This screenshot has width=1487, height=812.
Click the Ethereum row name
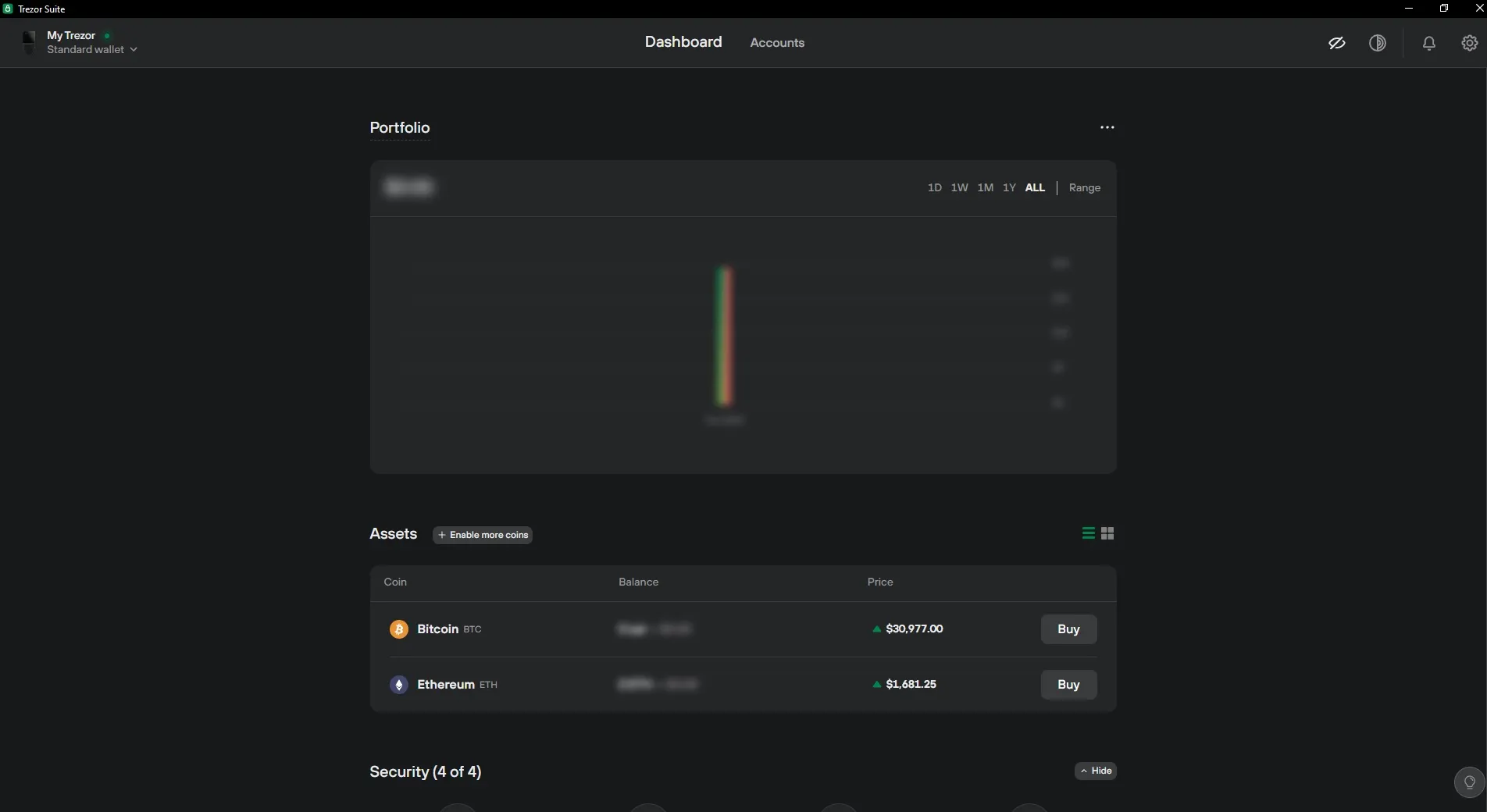tap(446, 684)
